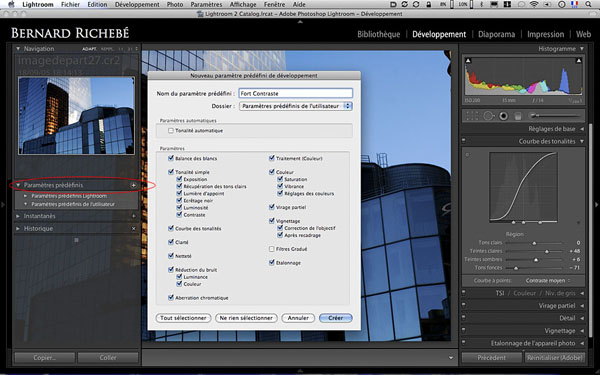Click Tout sélectionner button

[183, 318]
